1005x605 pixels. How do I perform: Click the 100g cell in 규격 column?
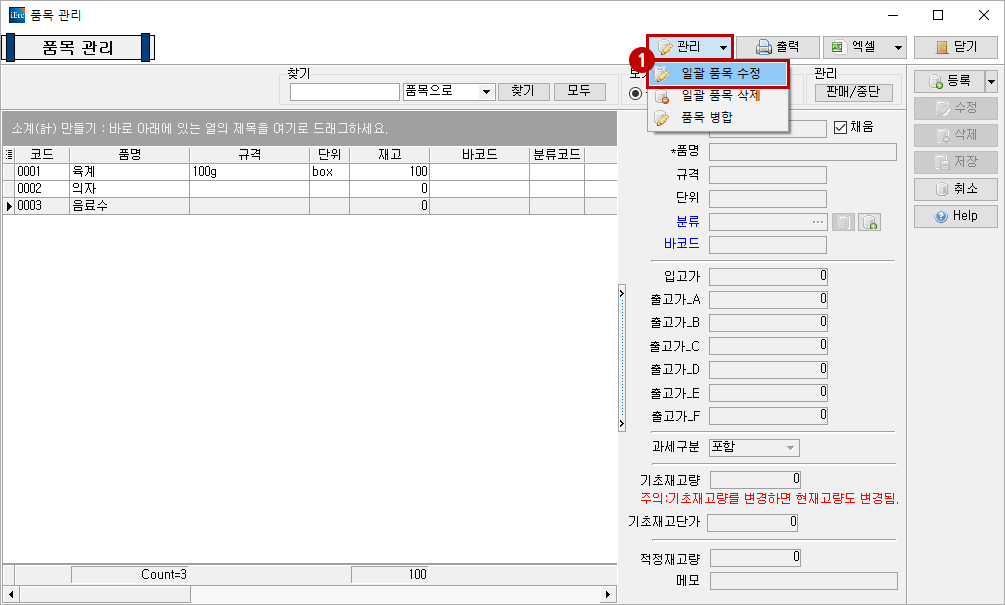click(x=249, y=172)
